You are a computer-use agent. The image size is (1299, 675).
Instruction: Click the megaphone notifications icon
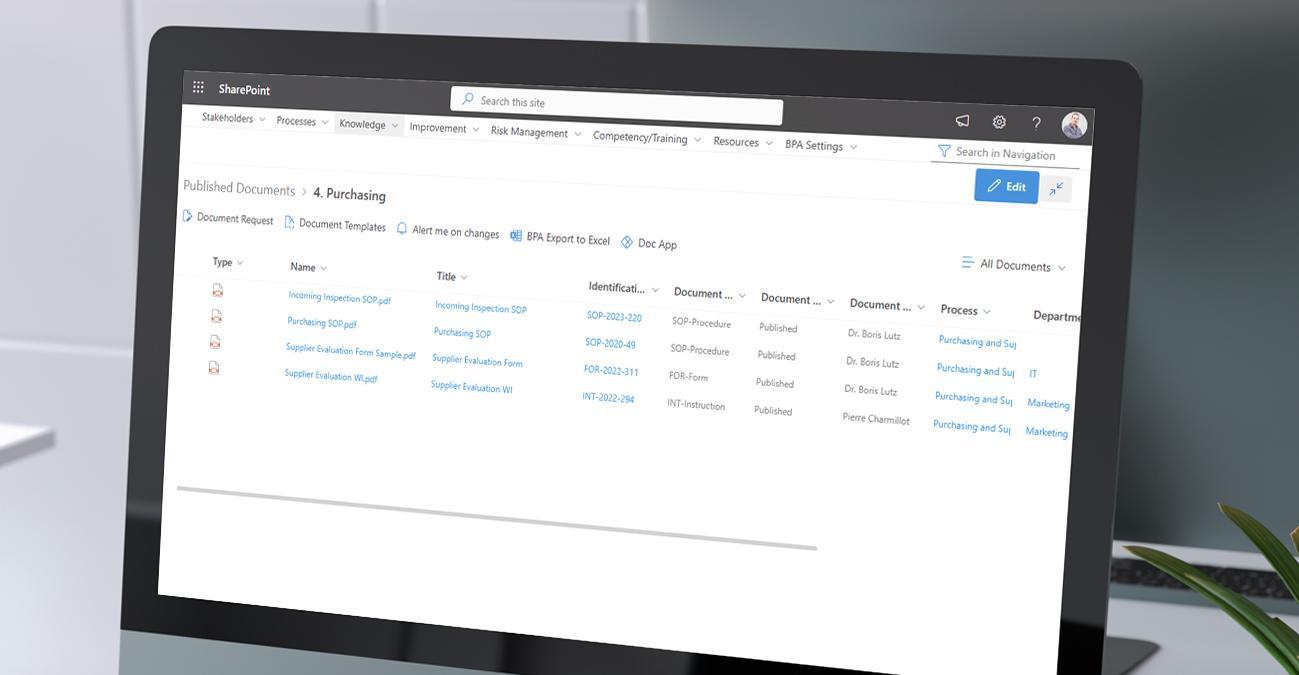point(962,120)
